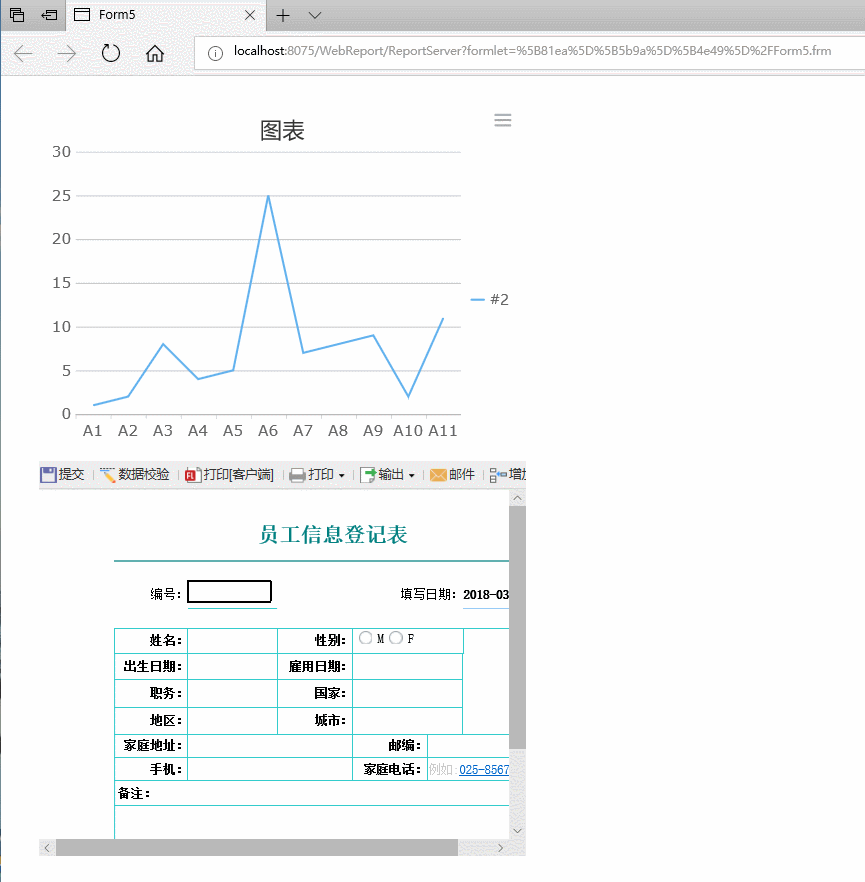
Task: Click the A10 x-axis label
Action: [408, 431]
